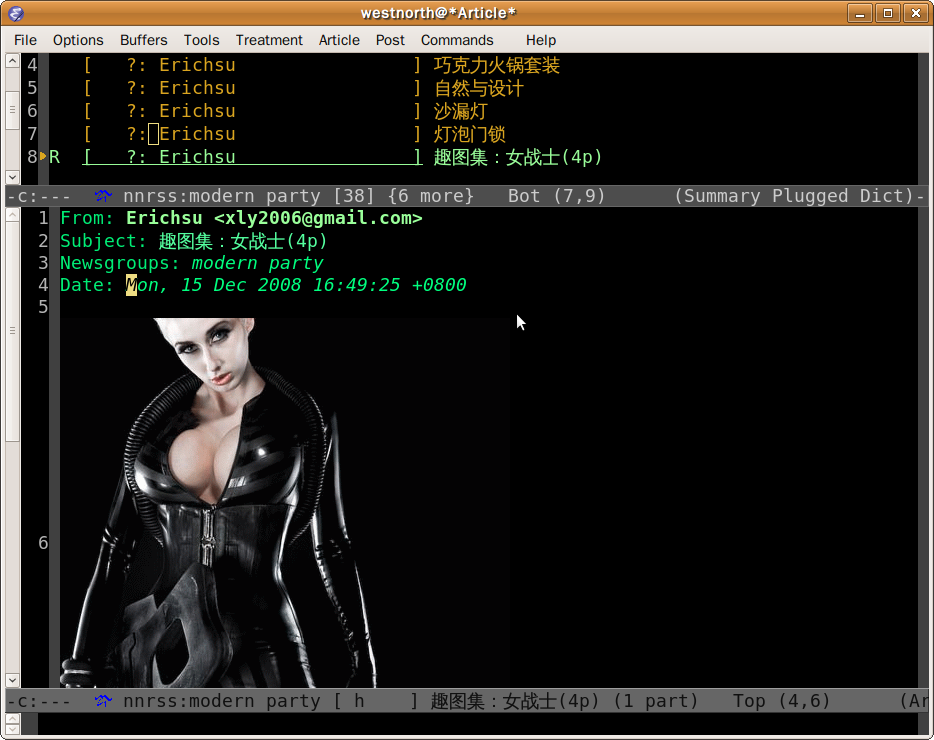Click article mode-line group icon
The width and height of the screenshot is (934, 740).
(x=103, y=701)
